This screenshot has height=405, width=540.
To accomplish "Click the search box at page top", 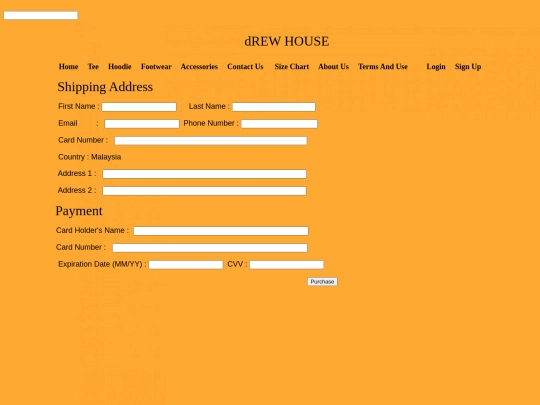I will pyautogui.click(x=41, y=15).
